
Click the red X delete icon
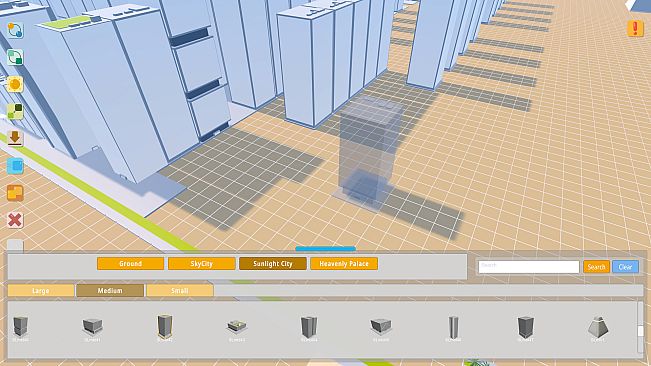point(15,220)
